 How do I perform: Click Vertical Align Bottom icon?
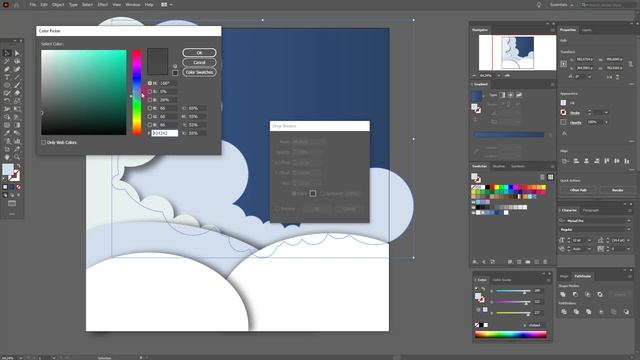pyautogui.click(x=627, y=161)
